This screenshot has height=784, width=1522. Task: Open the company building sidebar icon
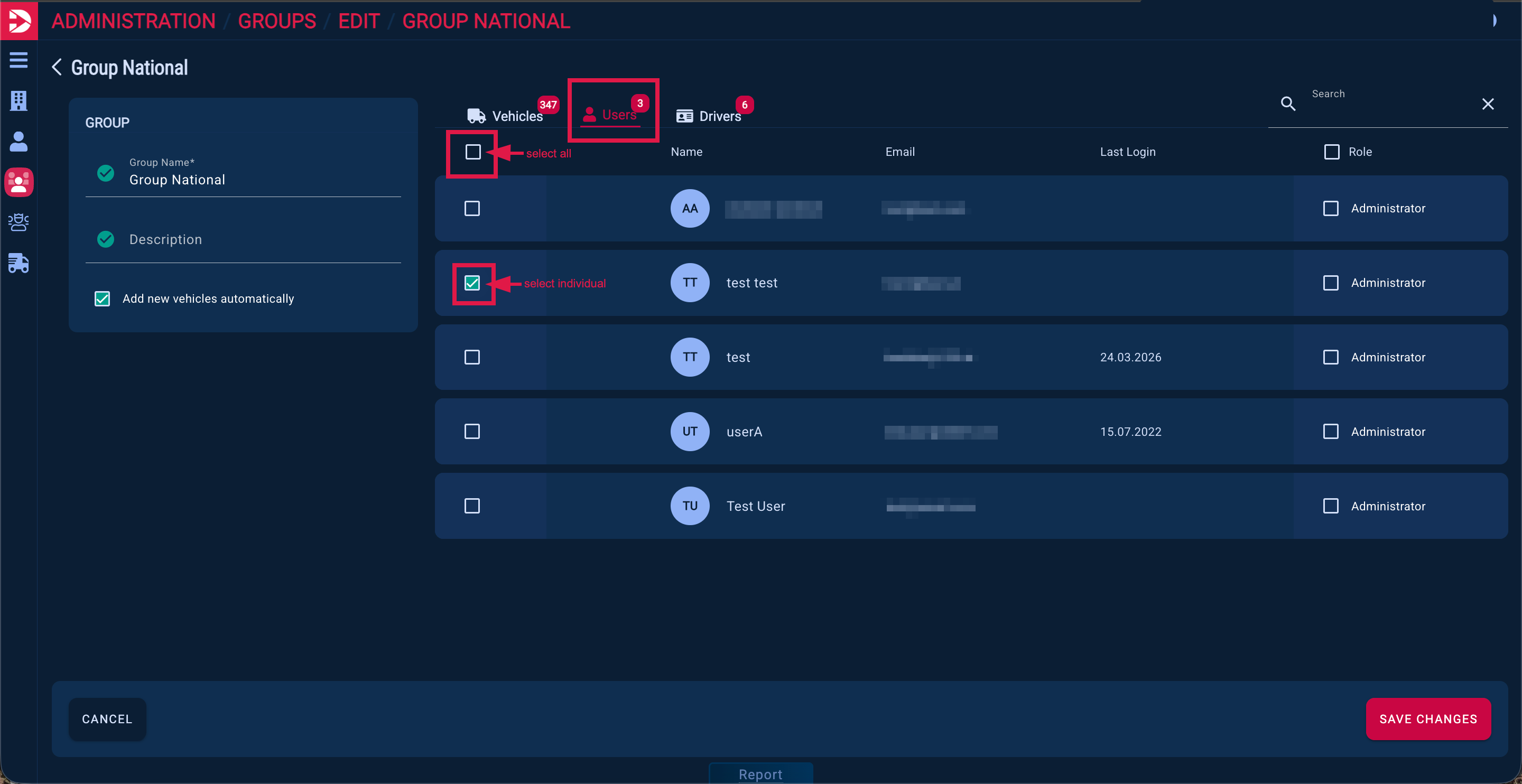[x=19, y=100]
